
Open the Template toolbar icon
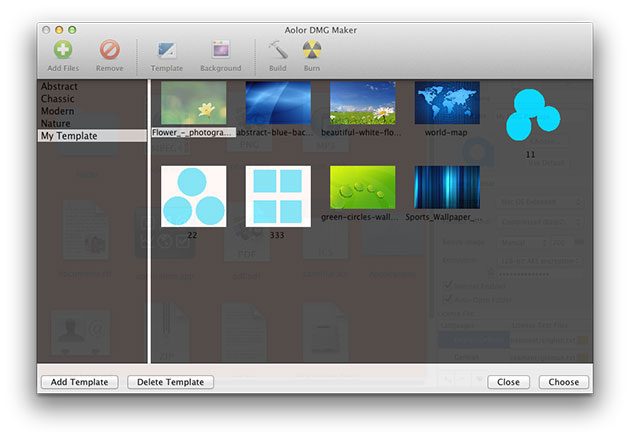167,50
